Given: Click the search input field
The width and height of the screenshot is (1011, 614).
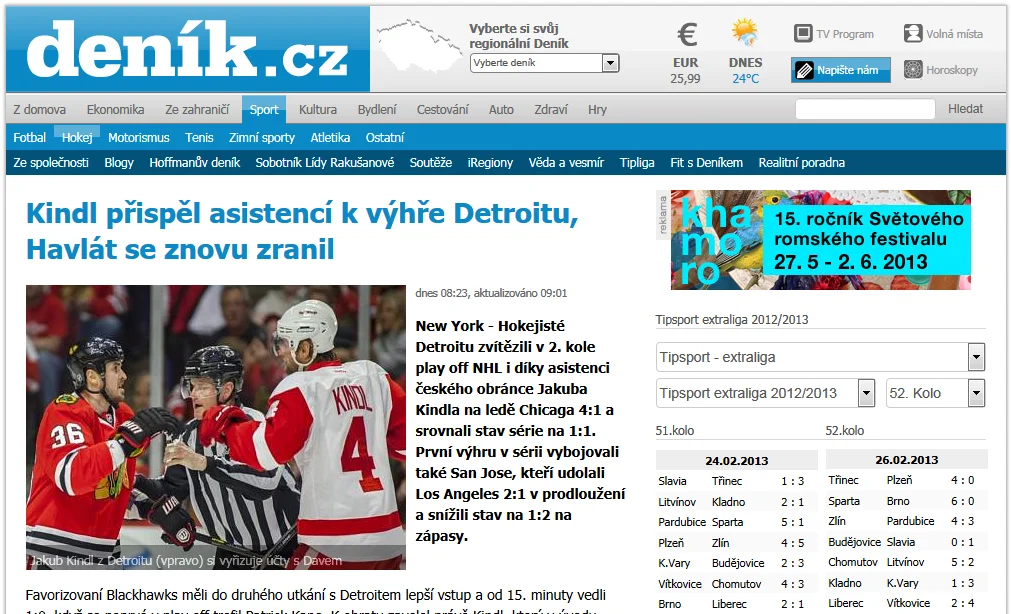Looking at the screenshot, I should tap(865, 108).
